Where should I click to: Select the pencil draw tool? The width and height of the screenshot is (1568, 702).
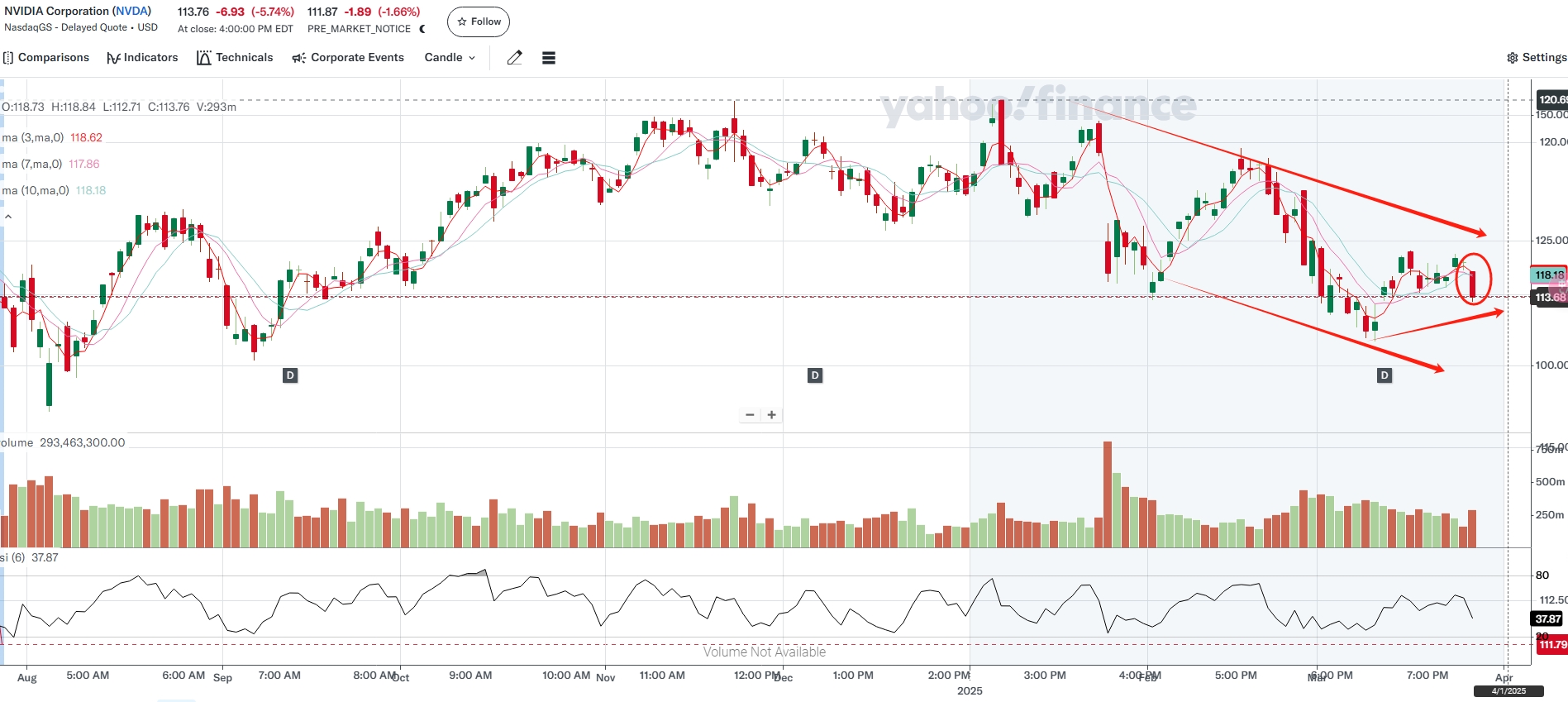click(x=514, y=58)
